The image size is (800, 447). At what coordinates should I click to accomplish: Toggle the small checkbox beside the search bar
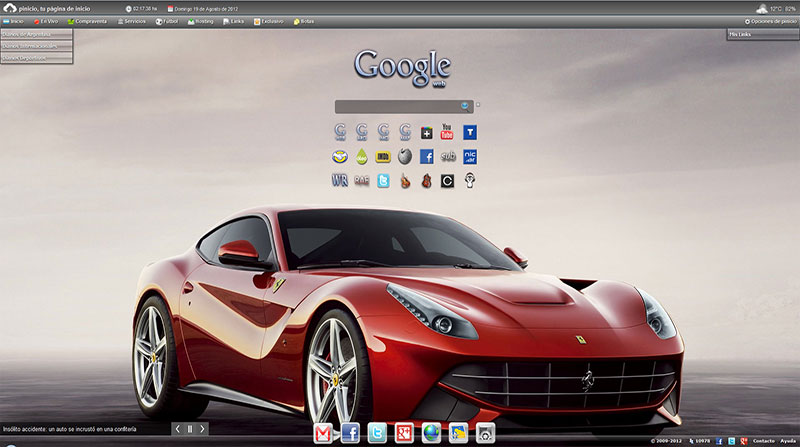(478, 104)
